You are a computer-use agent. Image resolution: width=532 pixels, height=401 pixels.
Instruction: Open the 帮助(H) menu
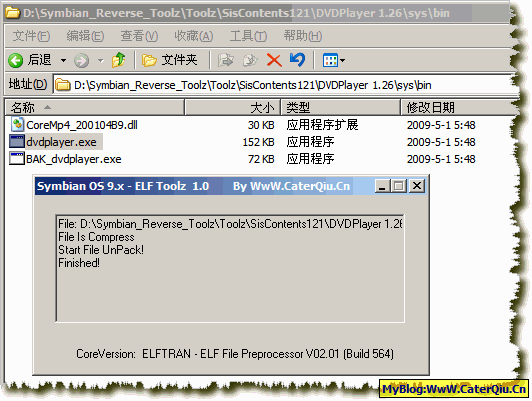tap(303, 36)
